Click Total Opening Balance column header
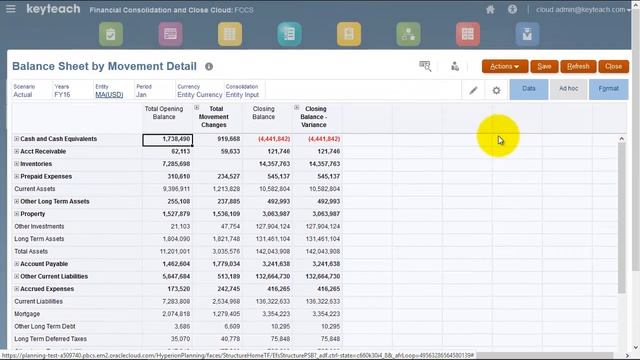This screenshot has height=360, width=640. 164,113
